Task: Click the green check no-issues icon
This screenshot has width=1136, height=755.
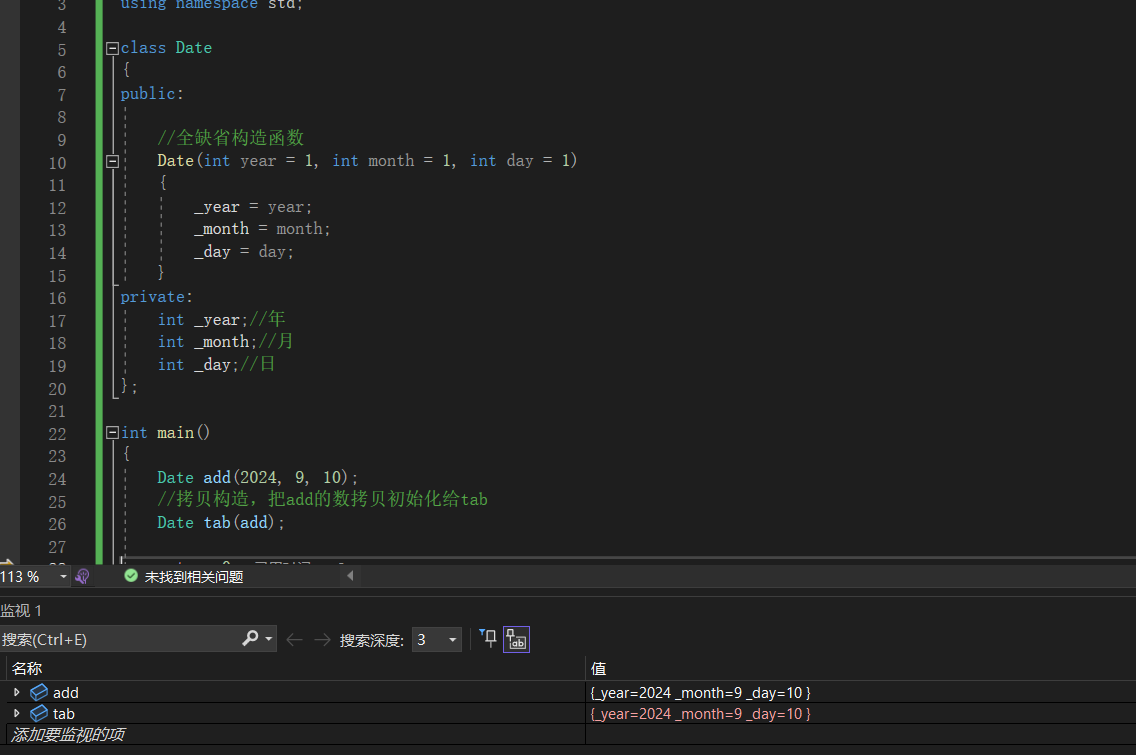Action: (x=131, y=576)
